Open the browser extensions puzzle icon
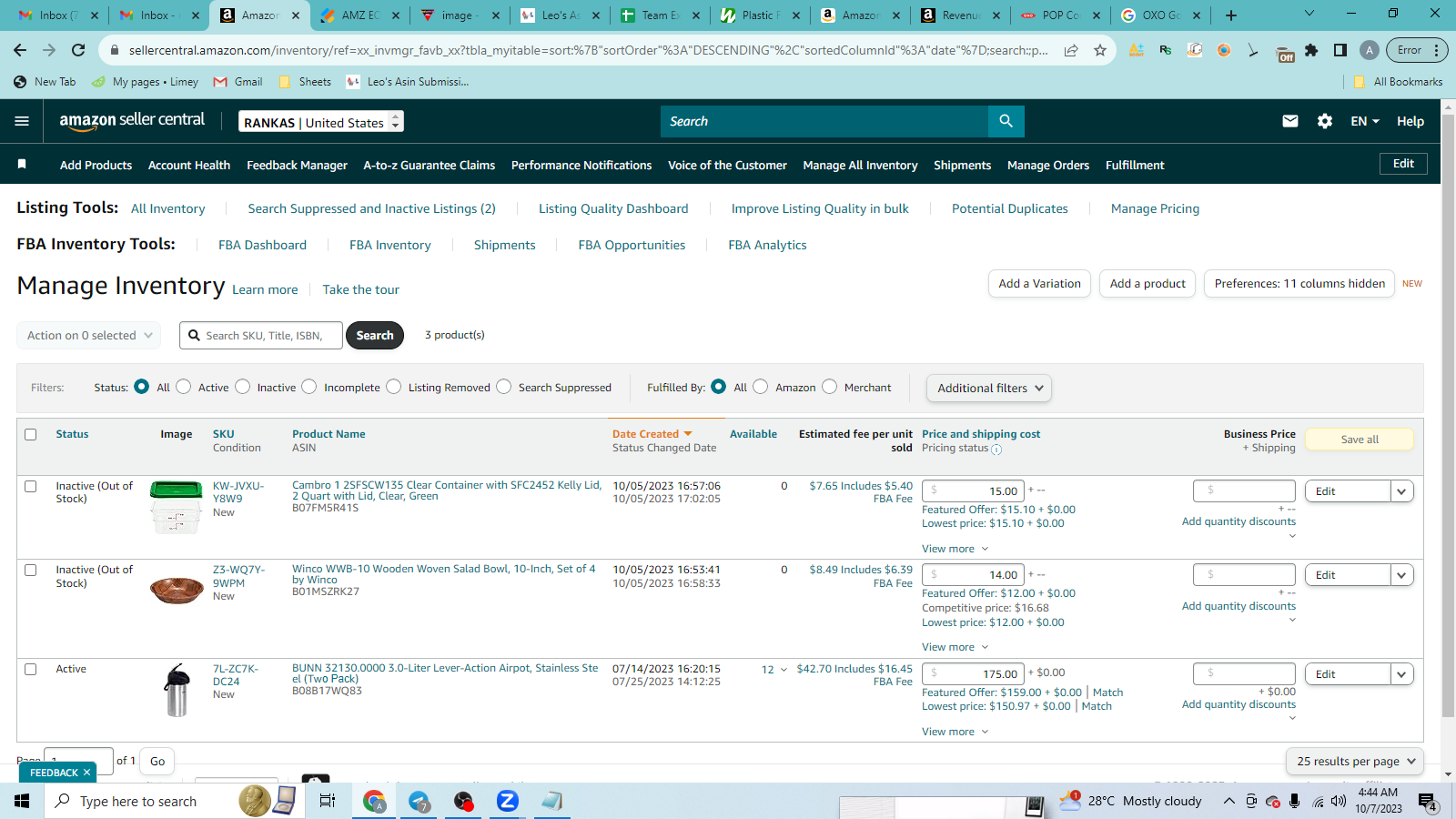 [x=1311, y=50]
